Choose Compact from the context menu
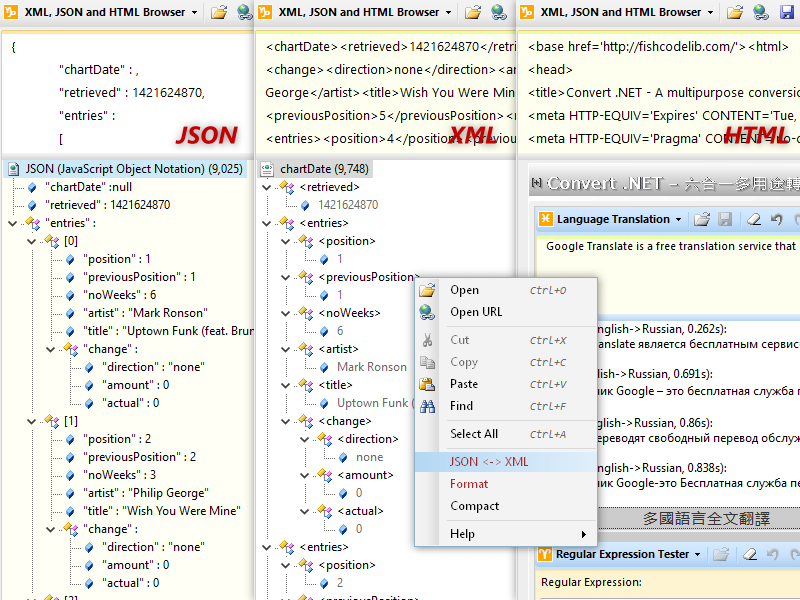Viewport: 800px width, 600px height. pyautogui.click(x=506, y=506)
